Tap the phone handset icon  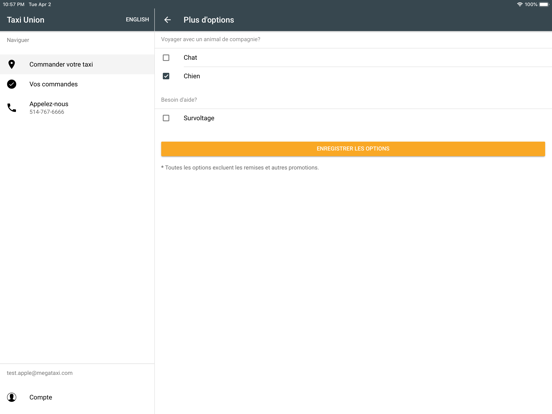(x=12, y=108)
